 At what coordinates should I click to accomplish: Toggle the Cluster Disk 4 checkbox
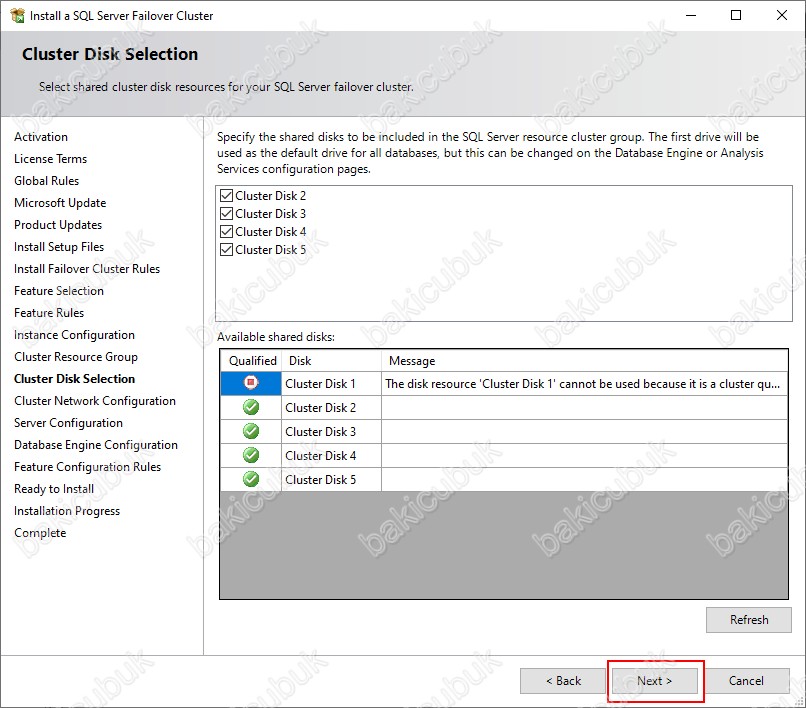tap(226, 232)
